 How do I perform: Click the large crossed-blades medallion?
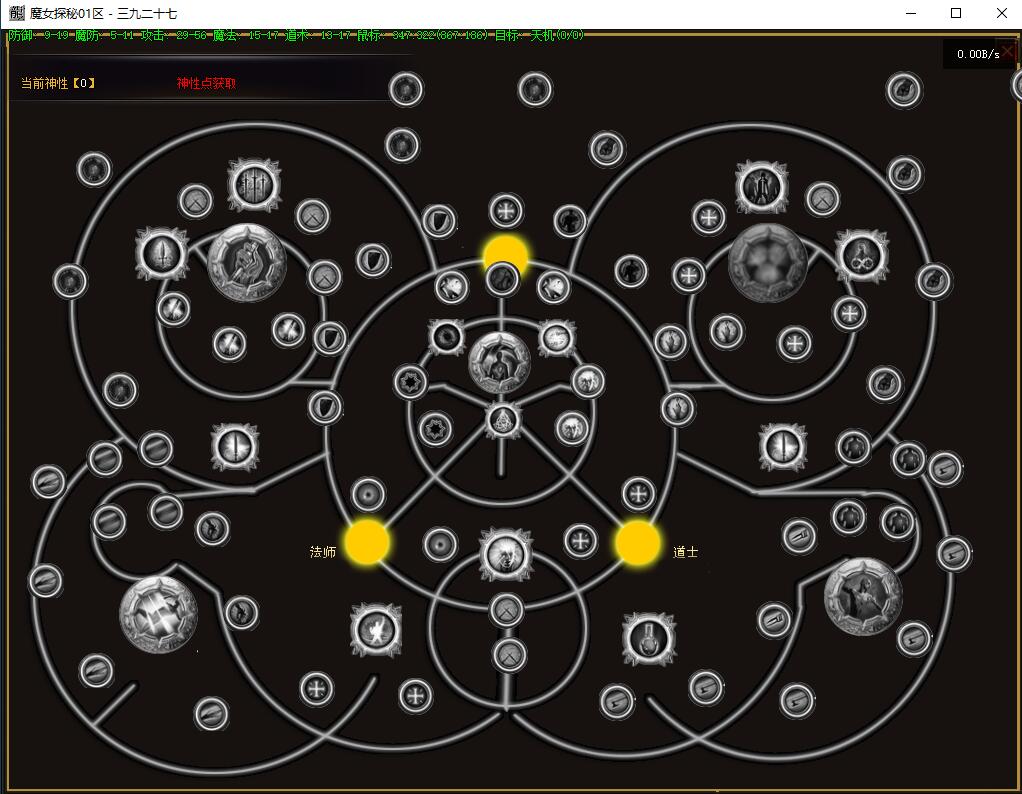(158, 613)
